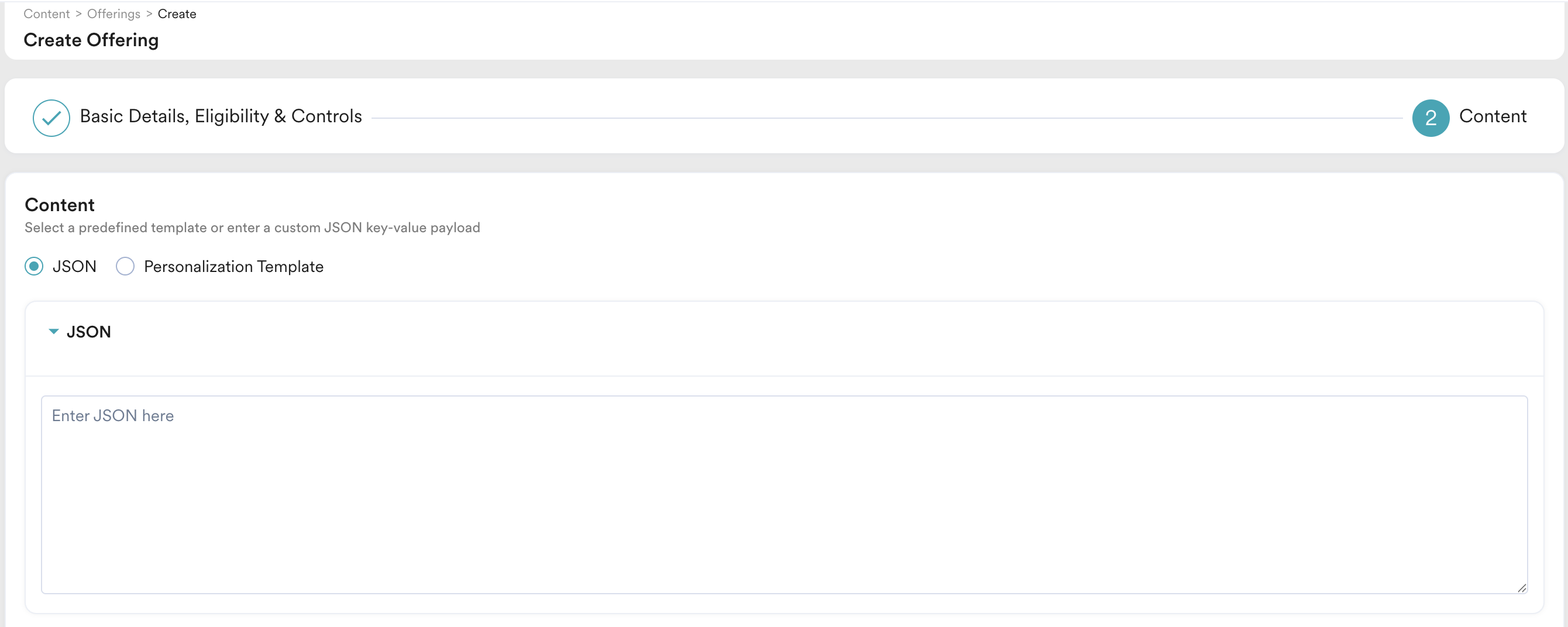Click the Create breadcrumb item
Image resolution: width=1568 pixels, height=627 pixels.
pos(177,13)
